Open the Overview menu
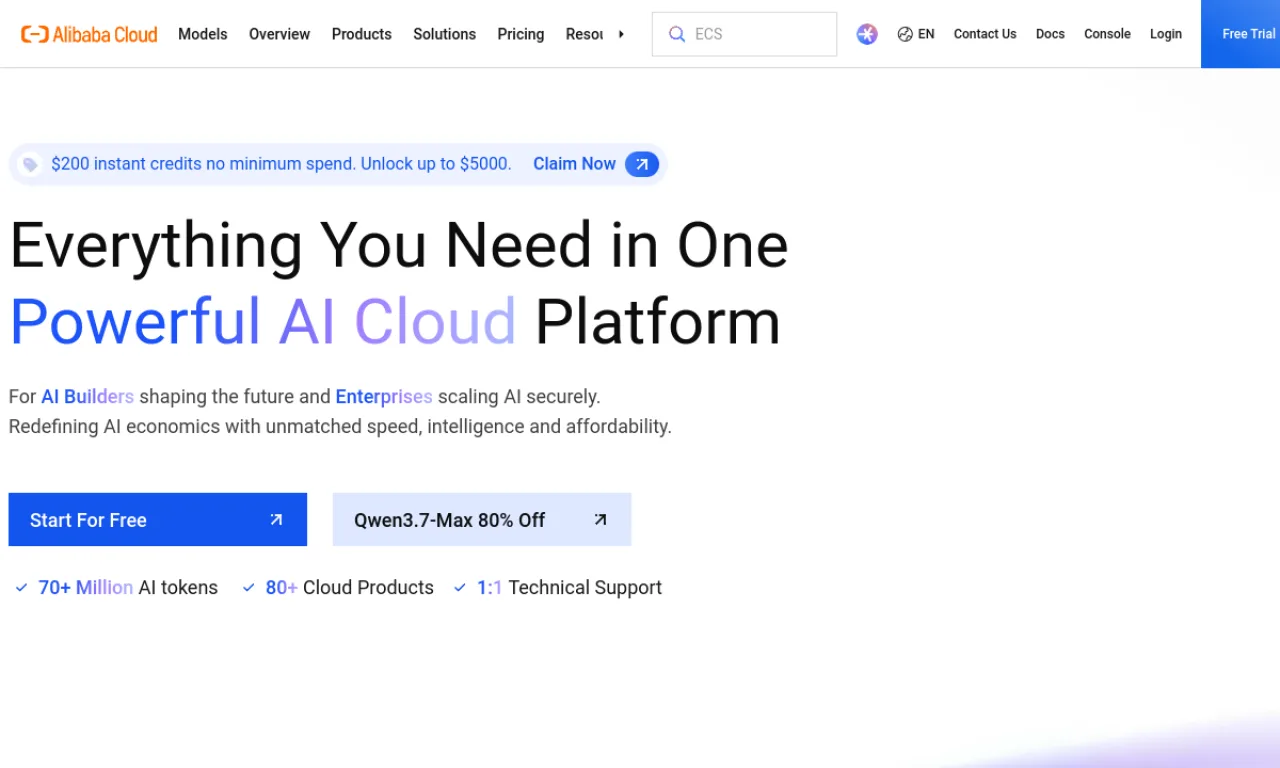Image resolution: width=1280 pixels, height=768 pixels. (x=279, y=34)
